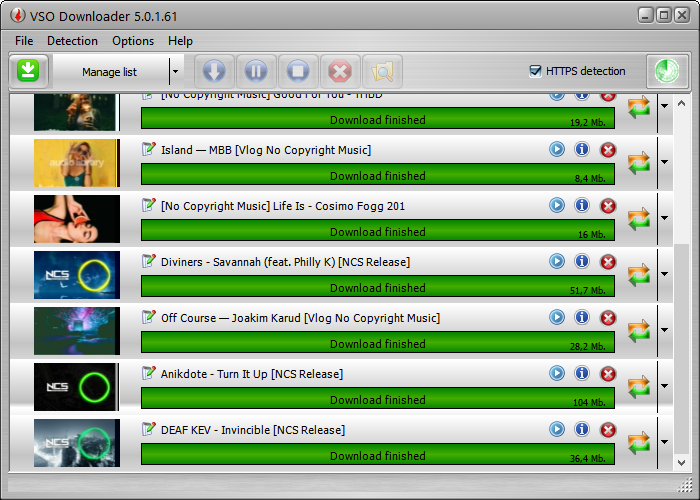Viewport: 700px width, 500px height.
Task: Edit title of DEAF KEV - Invincible
Action: tap(149, 429)
